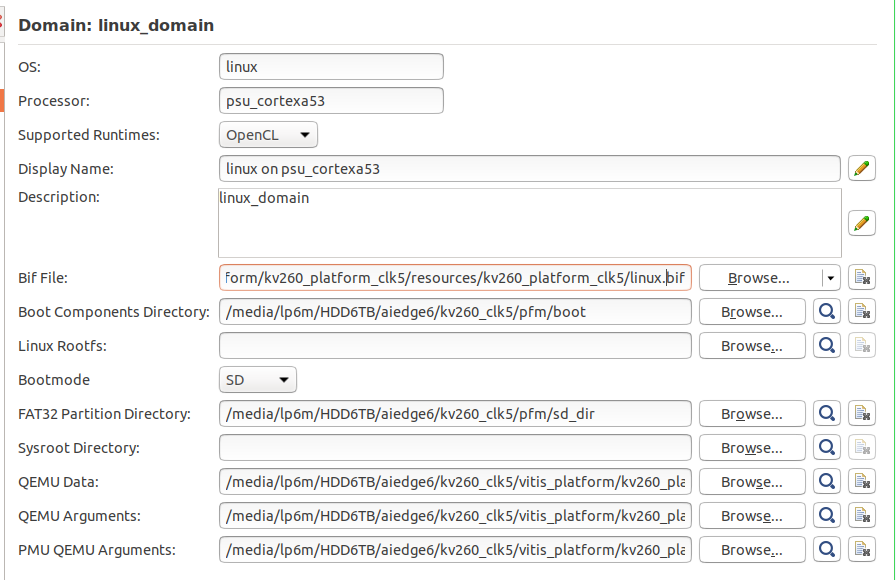Click the magnifier icon for QEMU Data

pos(827,482)
